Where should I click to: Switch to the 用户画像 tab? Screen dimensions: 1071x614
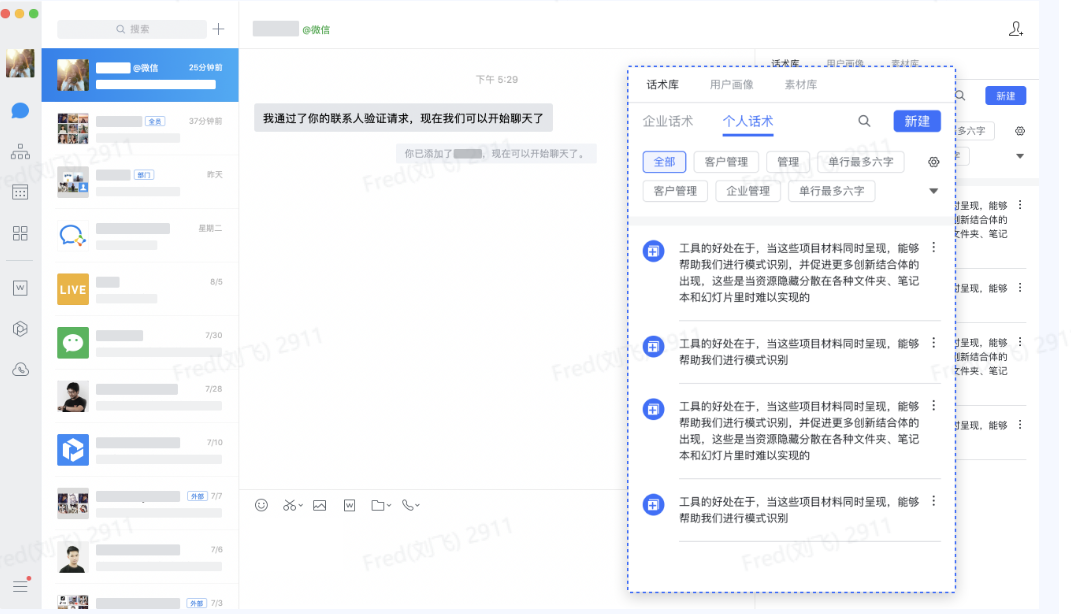[x=731, y=85]
